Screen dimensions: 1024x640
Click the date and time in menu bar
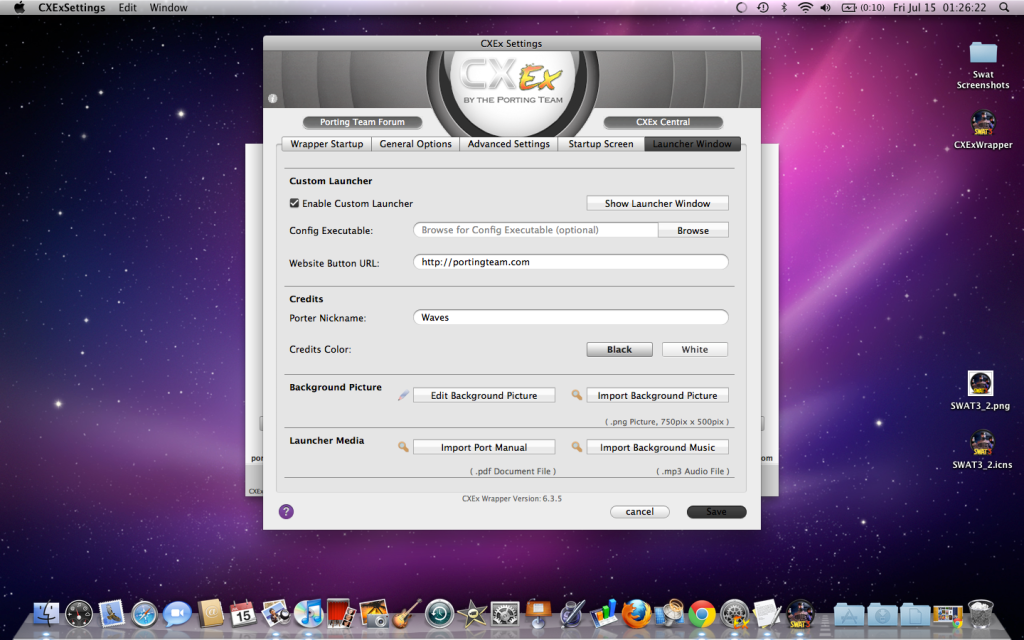[939, 8]
